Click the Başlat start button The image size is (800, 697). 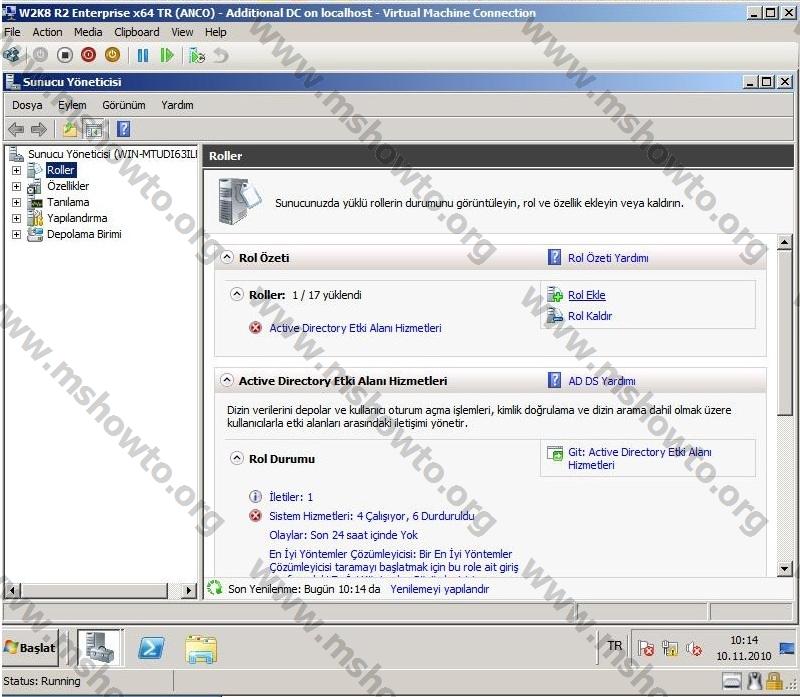click(30, 648)
